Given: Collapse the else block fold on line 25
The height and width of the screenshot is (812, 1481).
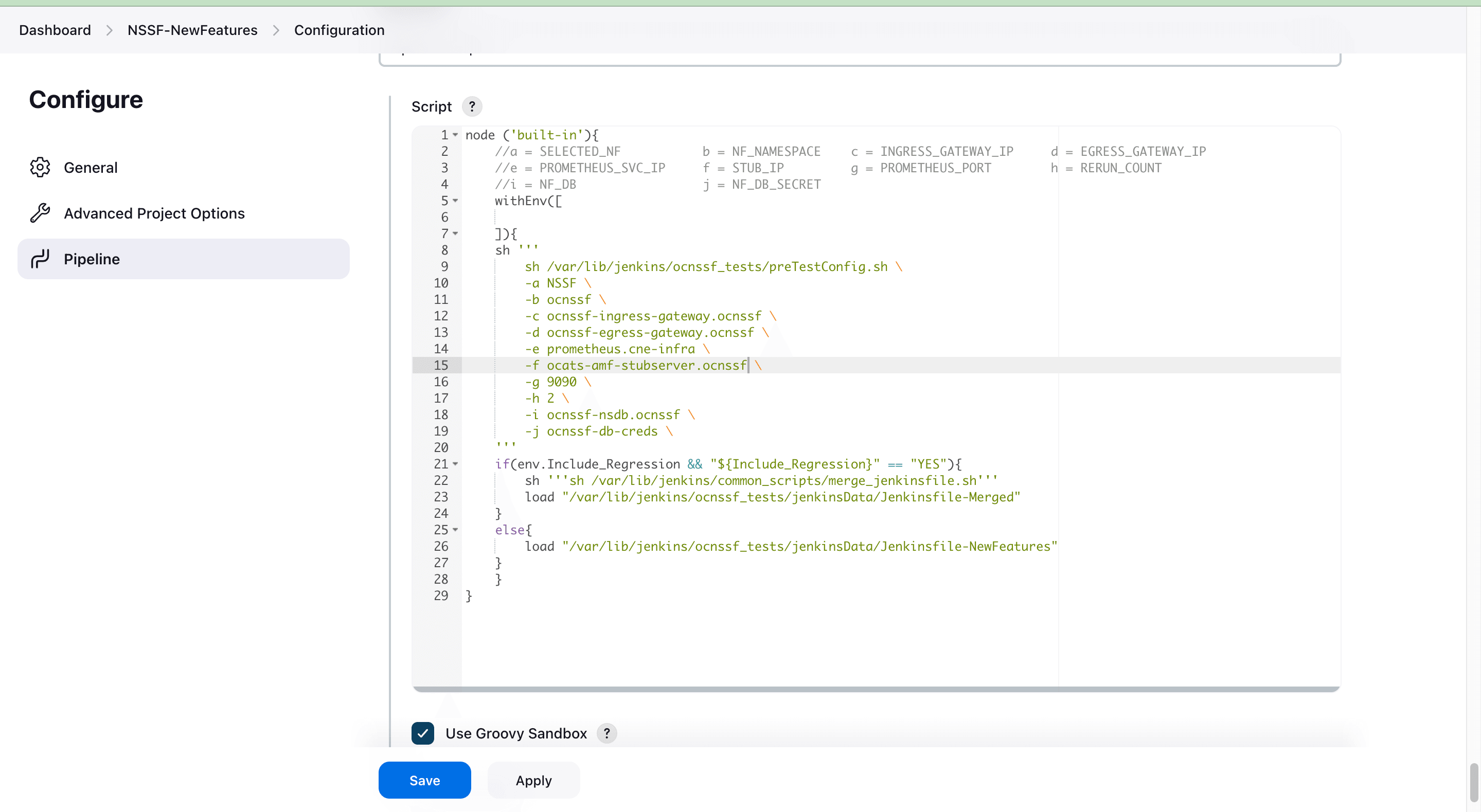Looking at the screenshot, I should 455,530.
